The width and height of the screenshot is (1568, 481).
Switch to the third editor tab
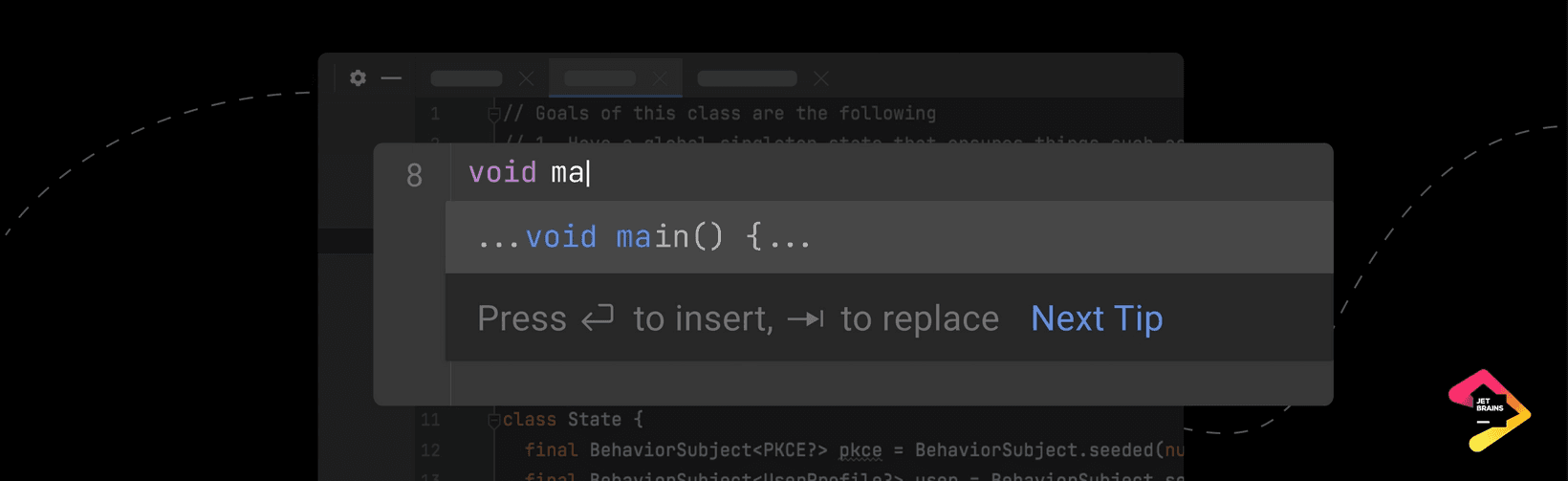point(747,78)
